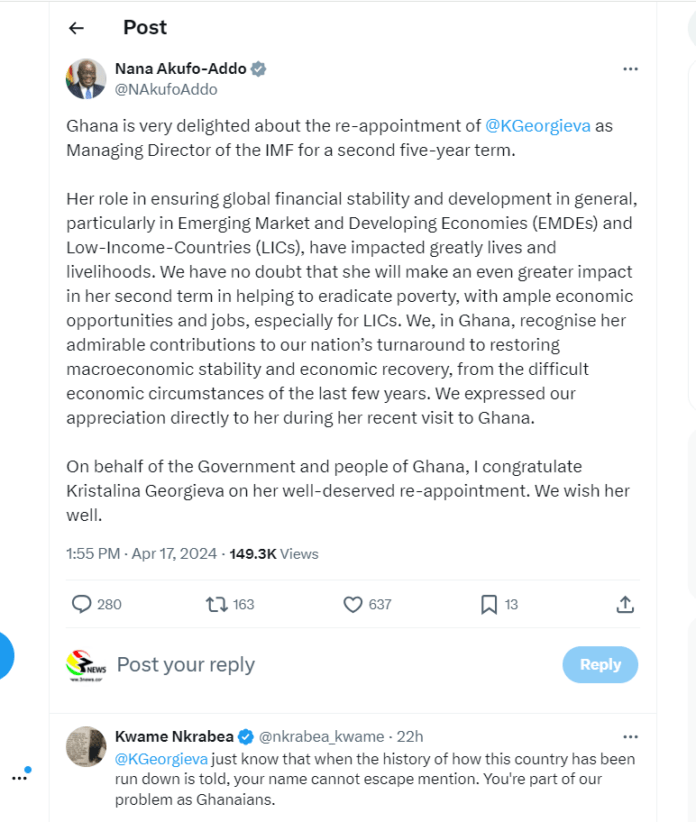696x822 pixels.
Task: Open the reply comment icon on post
Action: 82,604
